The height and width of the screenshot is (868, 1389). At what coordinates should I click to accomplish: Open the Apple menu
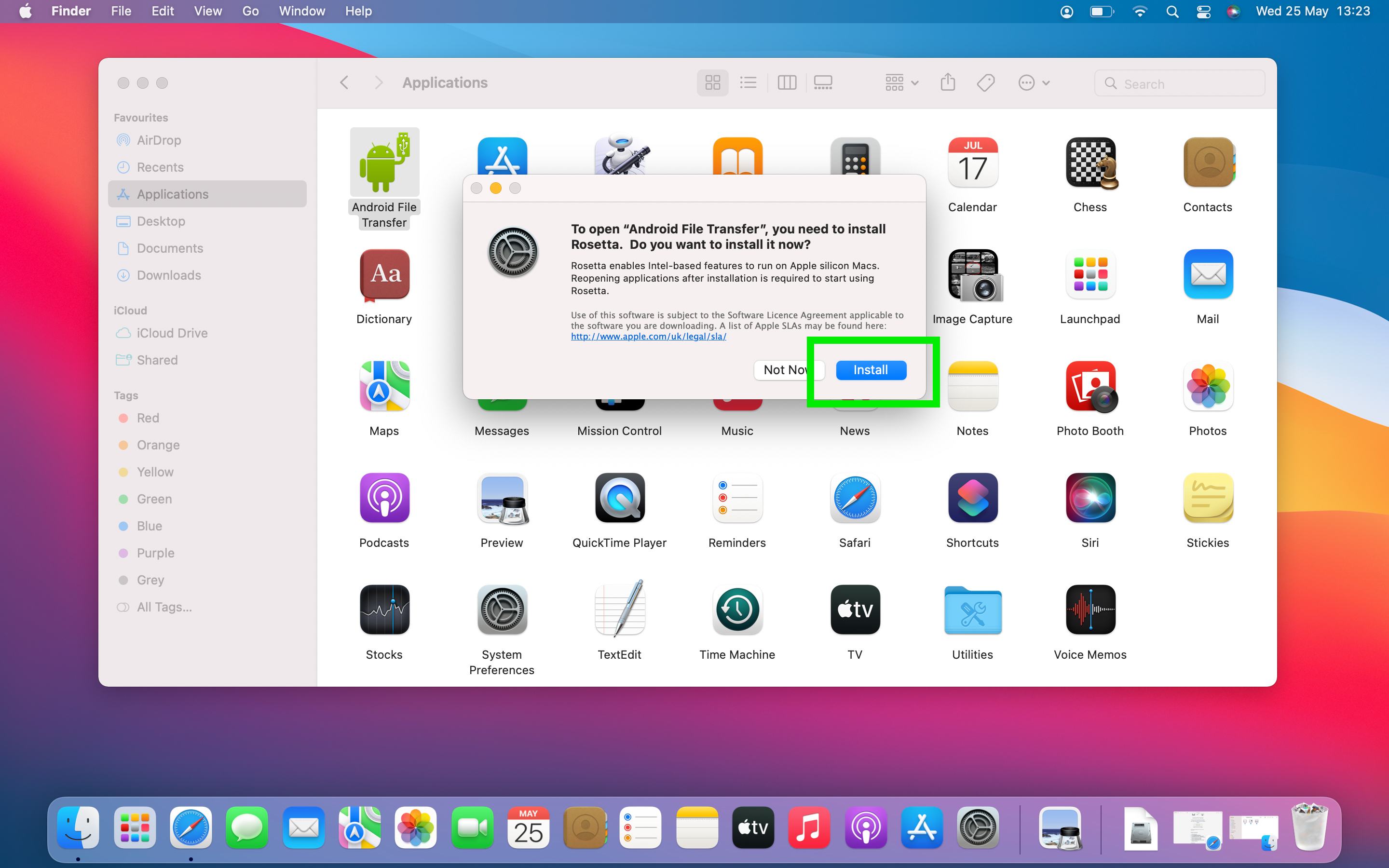25,11
